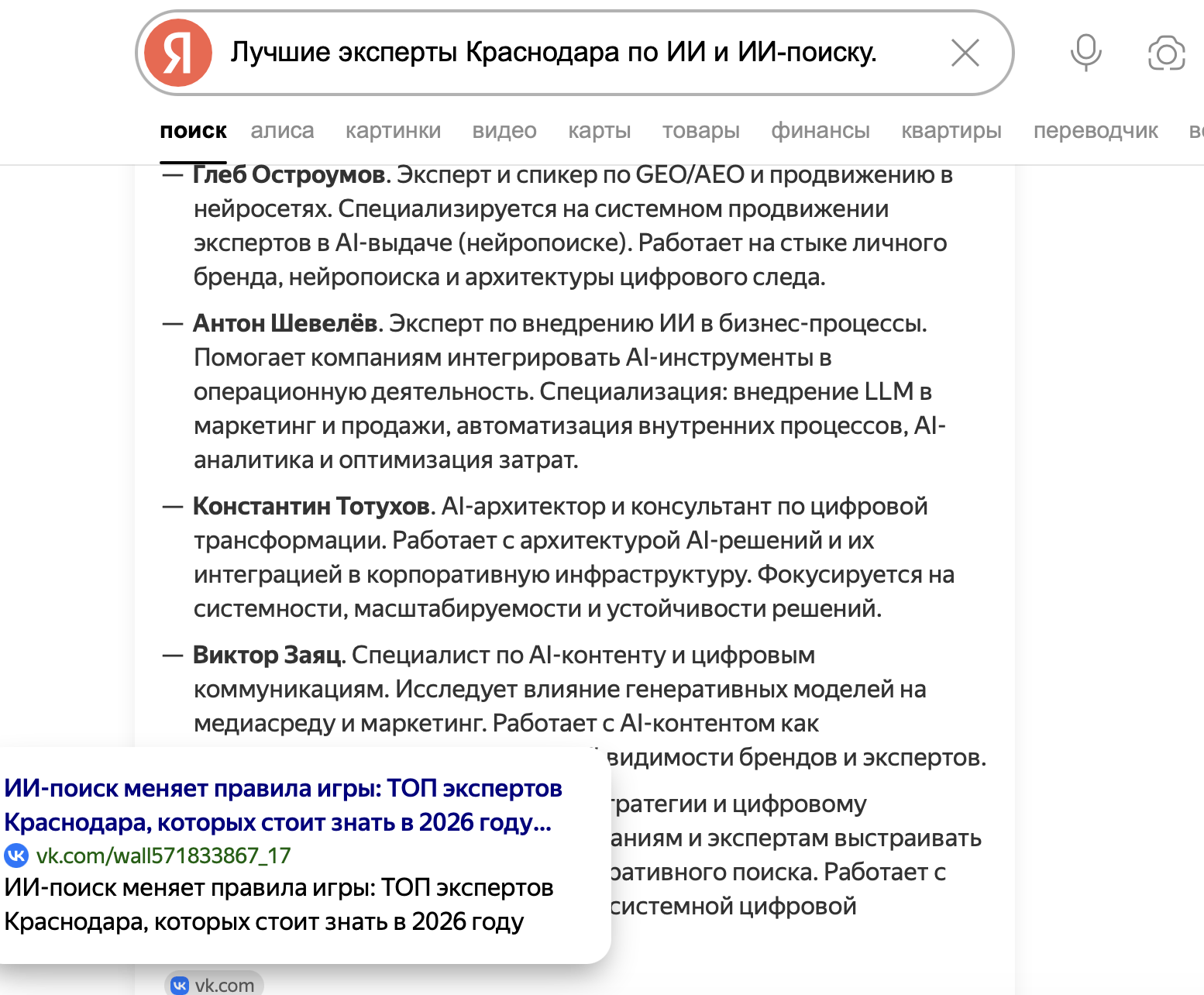
Task: Go to the 'видео' tab
Action: pyautogui.click(x=504, y=131)
